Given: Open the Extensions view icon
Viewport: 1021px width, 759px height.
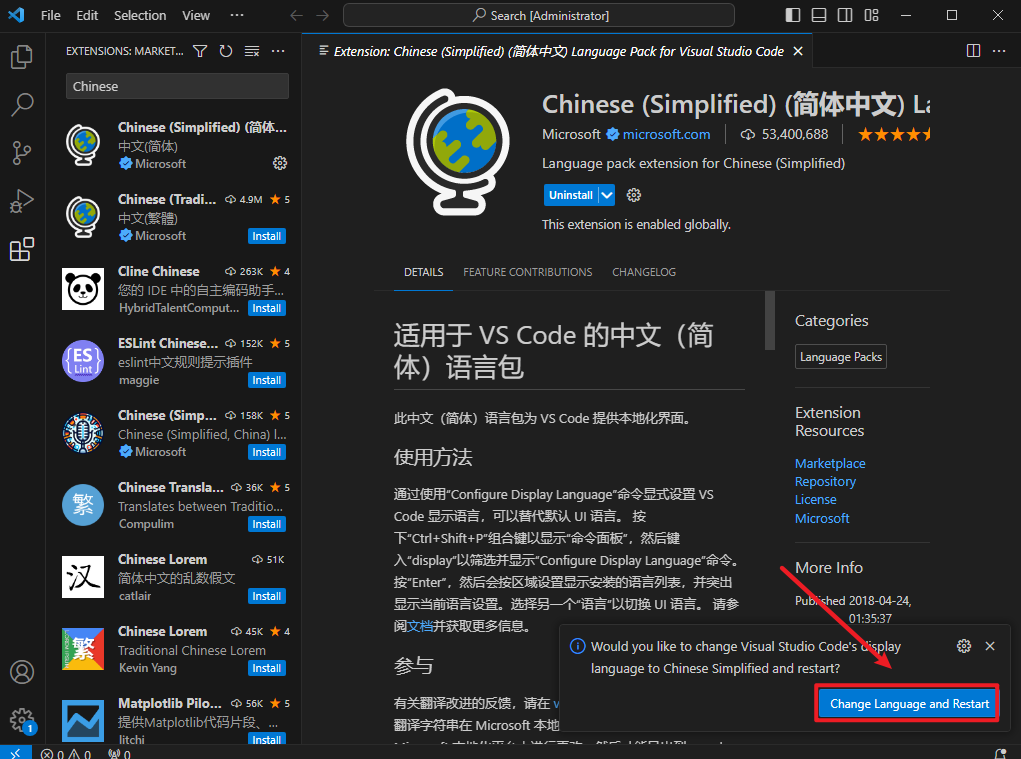Looking at the screenshot, I should coord(21,249).
